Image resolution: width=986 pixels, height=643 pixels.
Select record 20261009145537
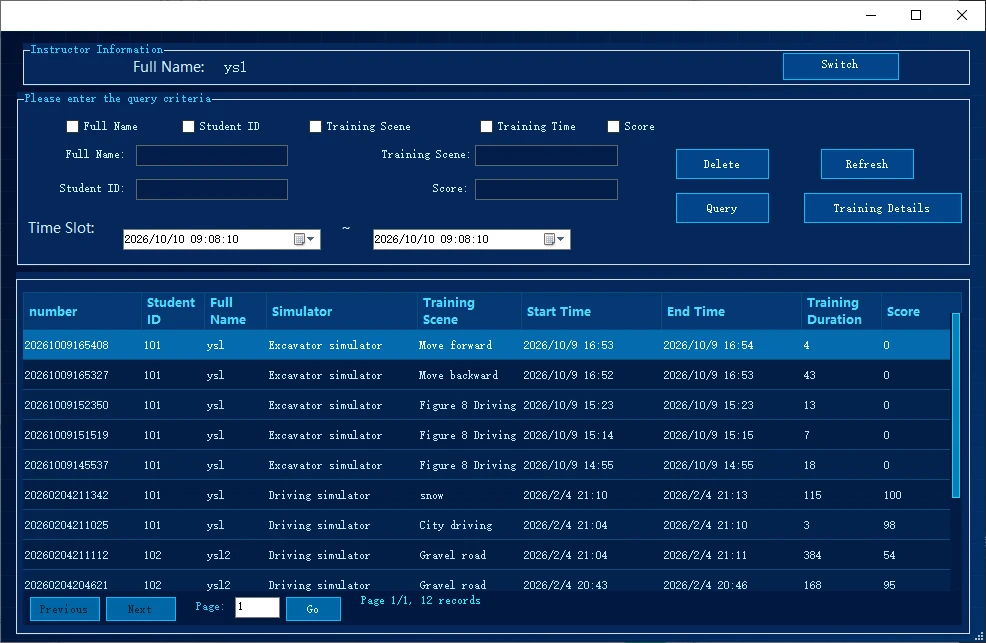tap(487, 465)
